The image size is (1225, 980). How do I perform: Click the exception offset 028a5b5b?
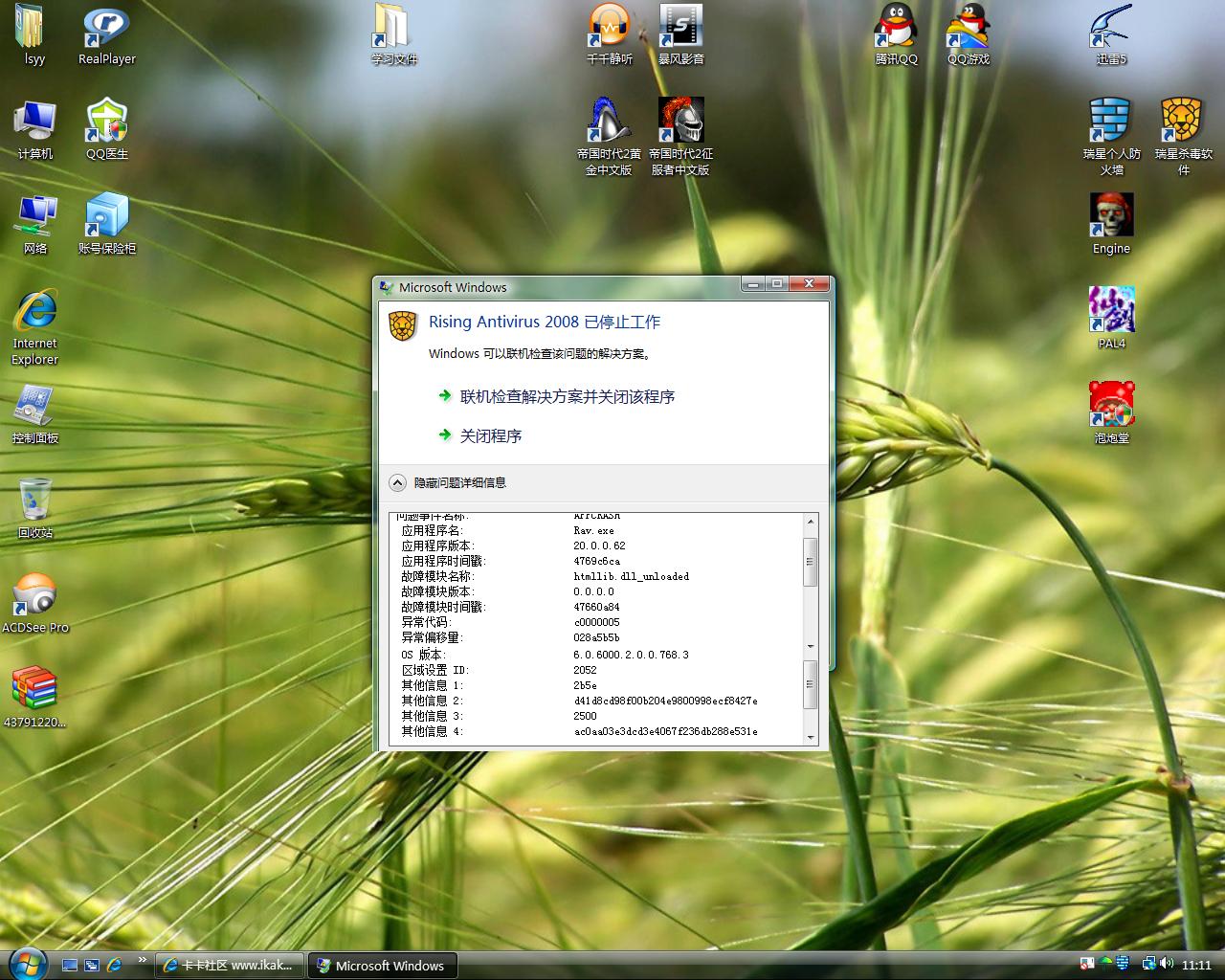(596, 637)
